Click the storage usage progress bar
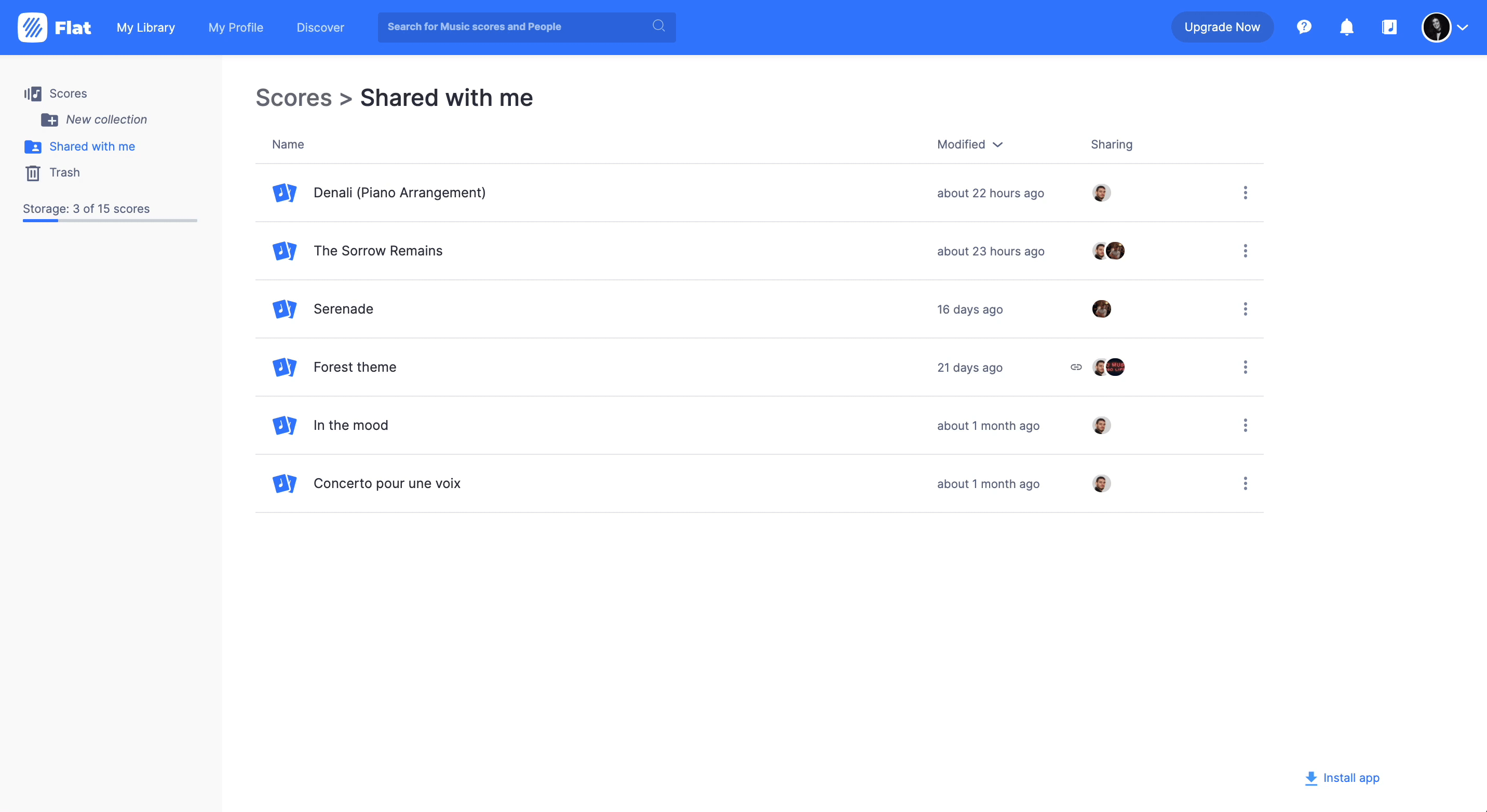This screenshot has height=812, width=1487. click(110, 221)
